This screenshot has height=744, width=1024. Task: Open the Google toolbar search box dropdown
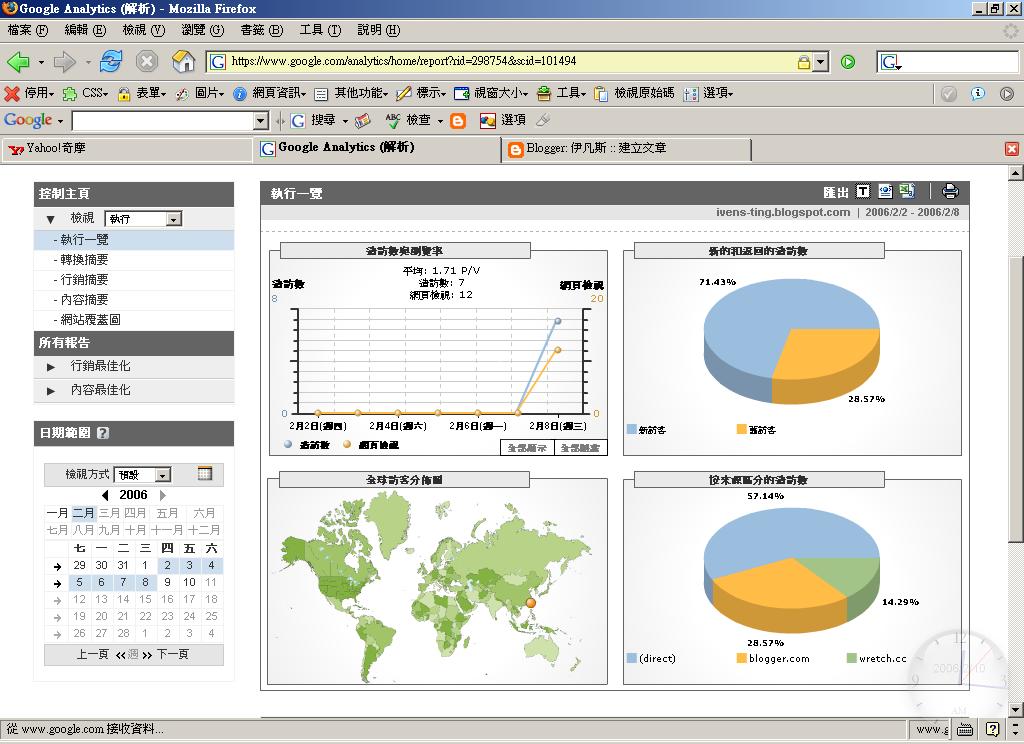[261, 121]
